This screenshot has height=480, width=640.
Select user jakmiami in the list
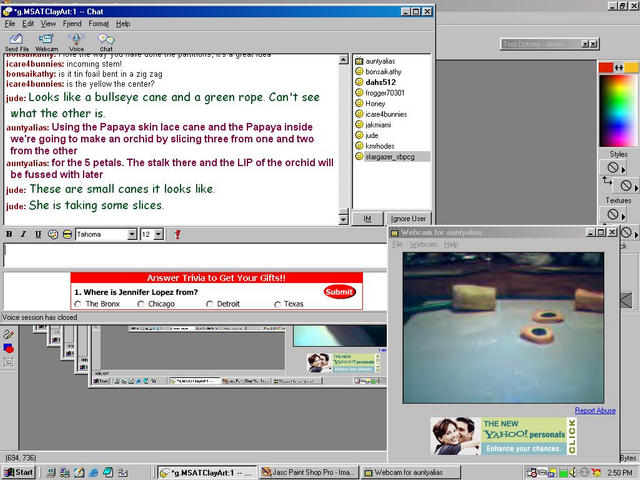pos(378,125)
